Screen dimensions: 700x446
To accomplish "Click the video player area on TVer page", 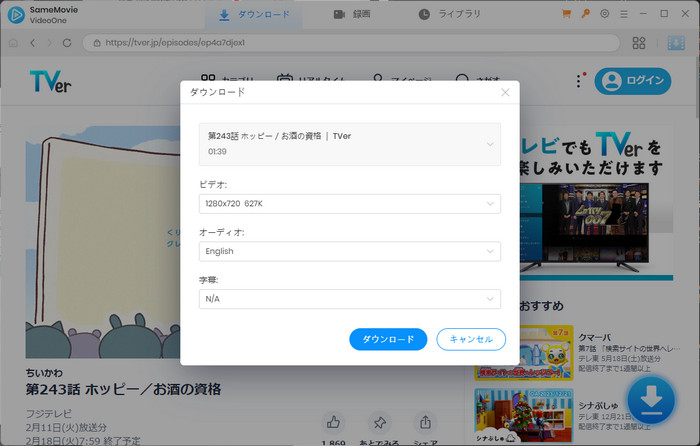I will (x=103, y=242).
